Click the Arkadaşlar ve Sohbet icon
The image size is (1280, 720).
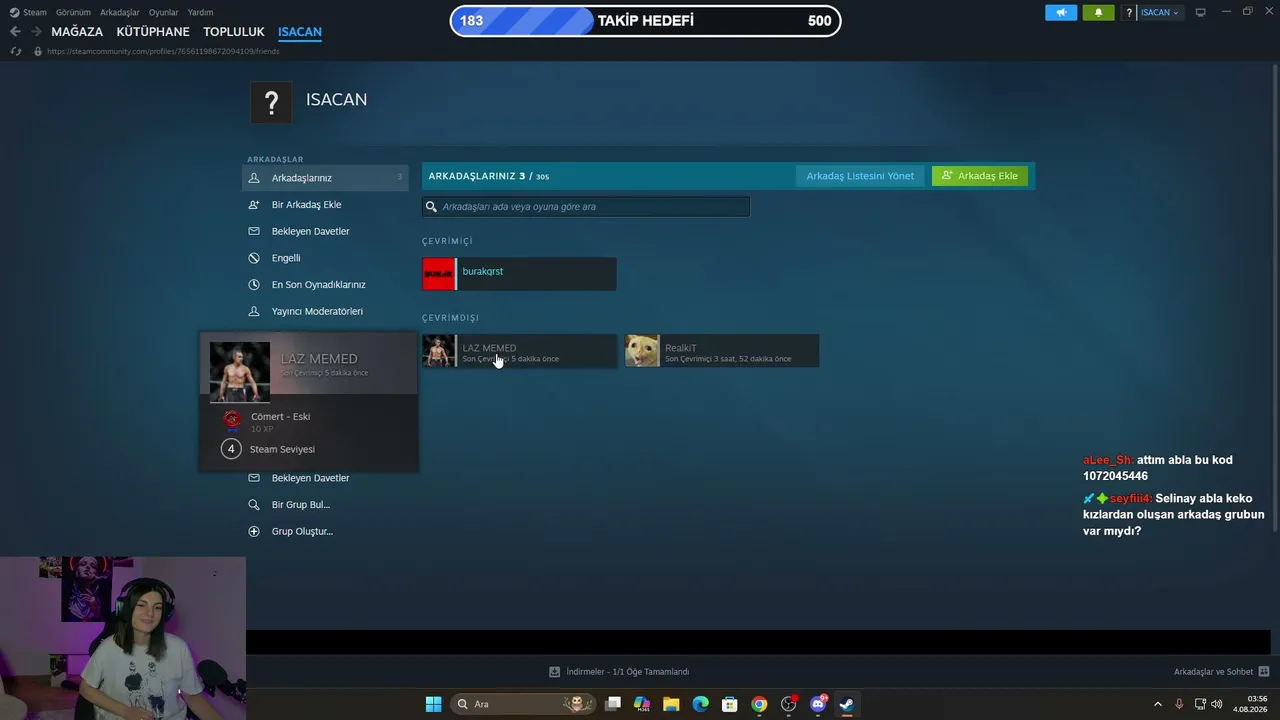[1264, 672]
